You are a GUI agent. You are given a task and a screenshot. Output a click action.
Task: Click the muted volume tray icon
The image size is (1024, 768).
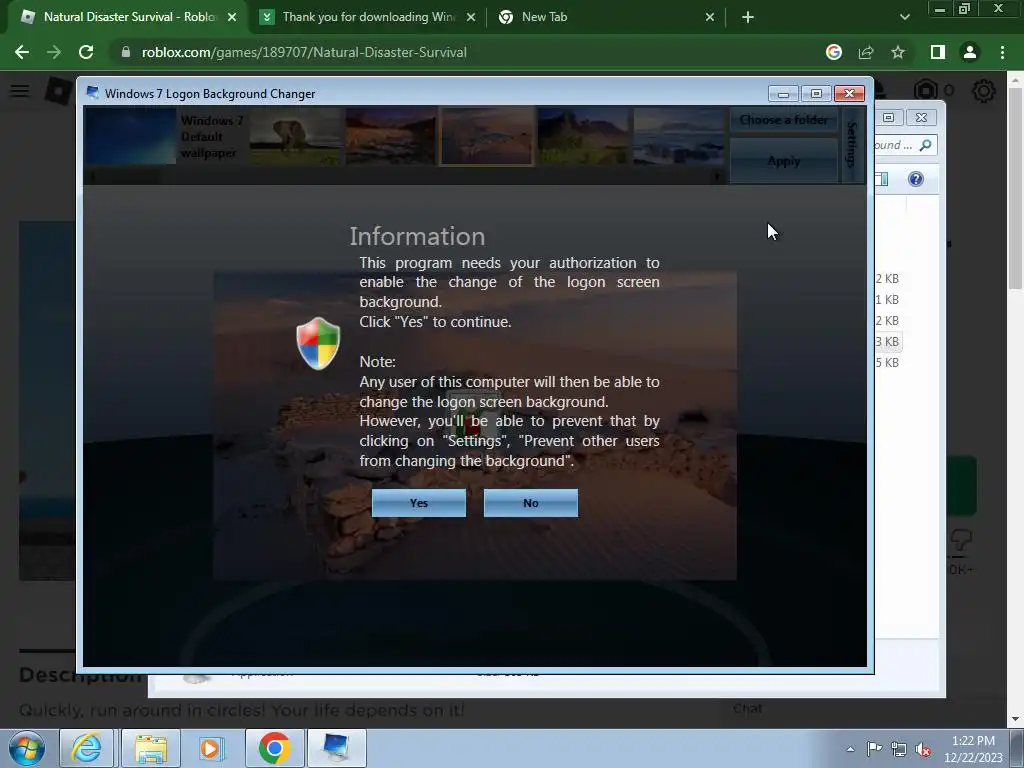click(x=923, y=749)
